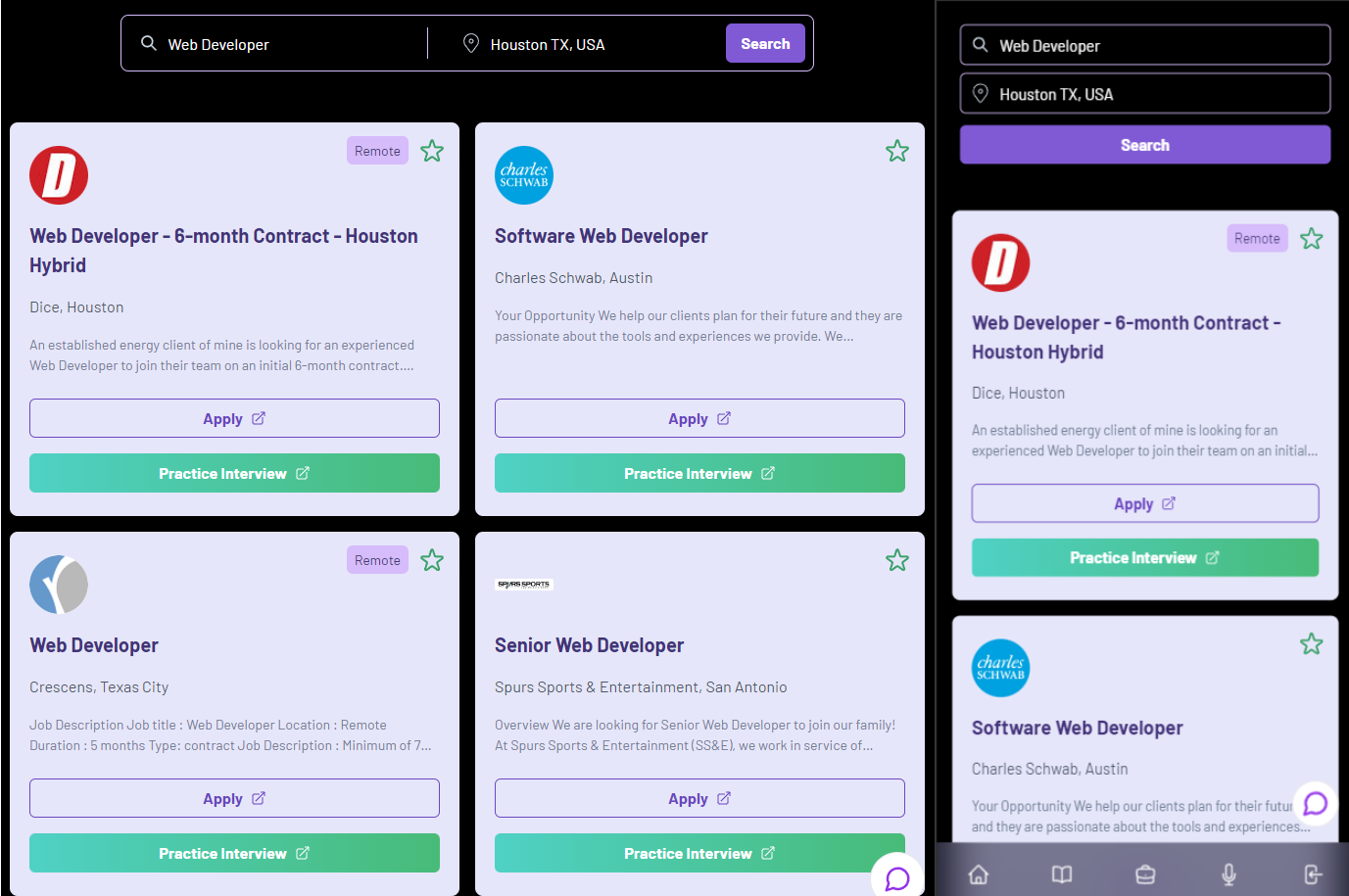Click the Remote badge on the Crescens listing

point(377,559)
